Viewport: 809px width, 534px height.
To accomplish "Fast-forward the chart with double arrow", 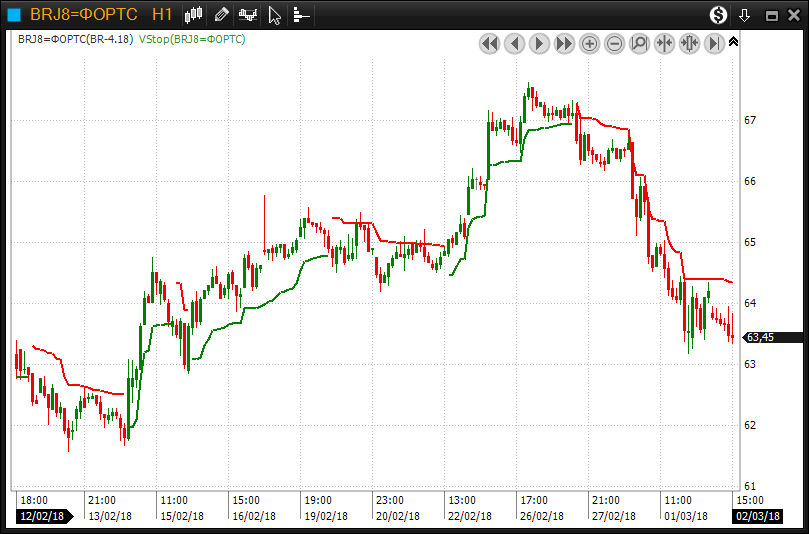I will (x=564, y=43).
